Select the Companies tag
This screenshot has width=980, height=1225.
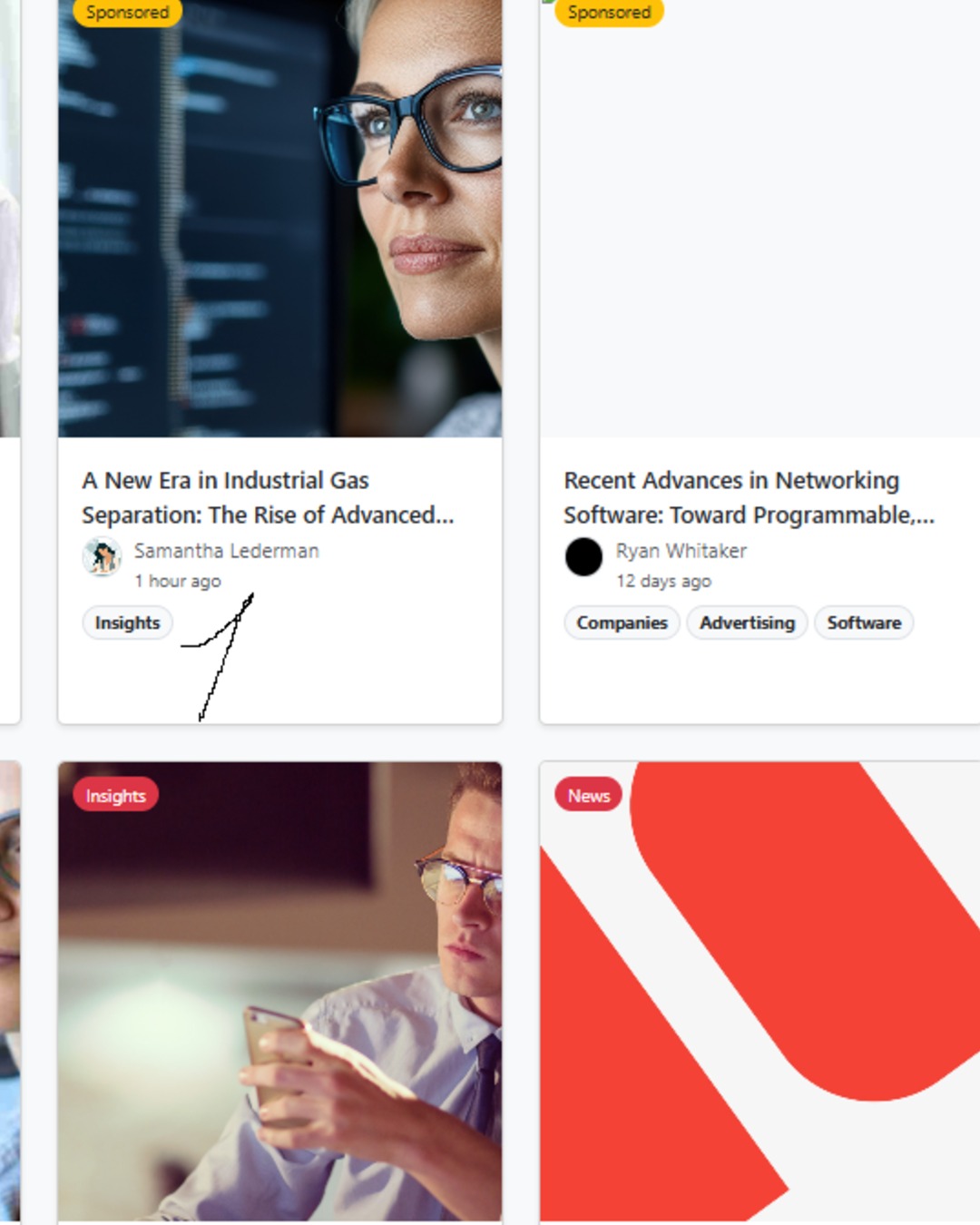pos(622,622)
